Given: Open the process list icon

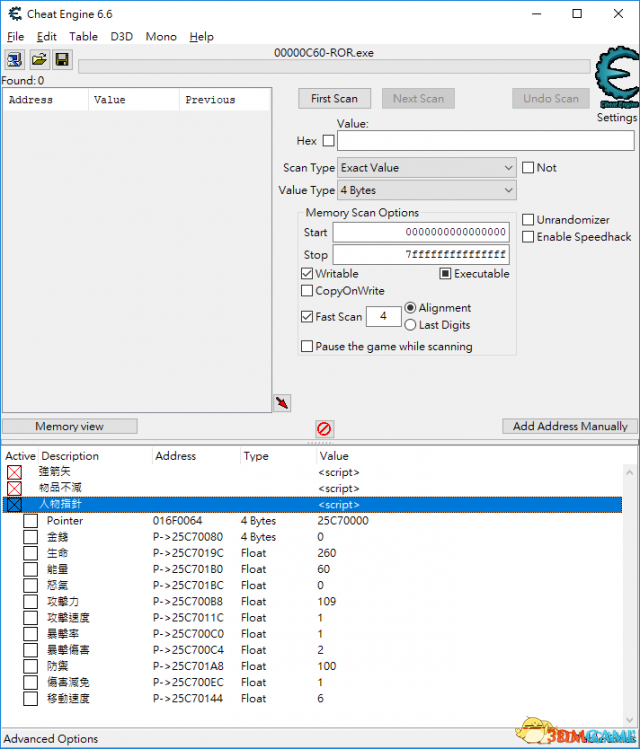Looking at the screenshot, I should coord(14,60).
